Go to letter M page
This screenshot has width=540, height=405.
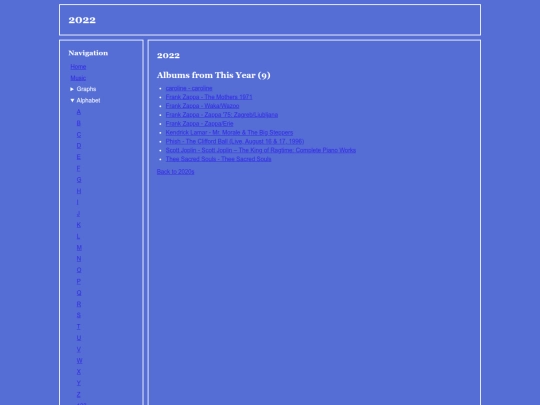pos(79,248)
